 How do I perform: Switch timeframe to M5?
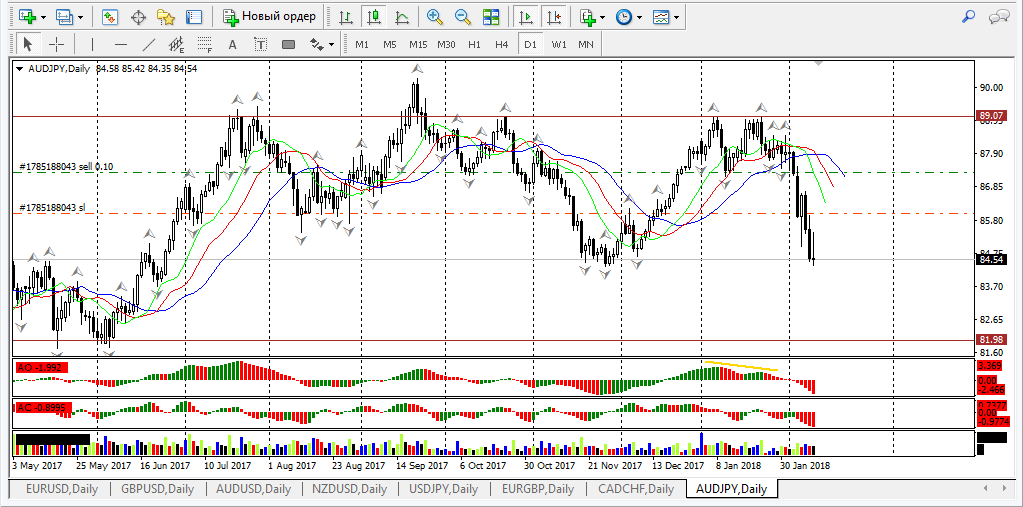tap(390, 44)
